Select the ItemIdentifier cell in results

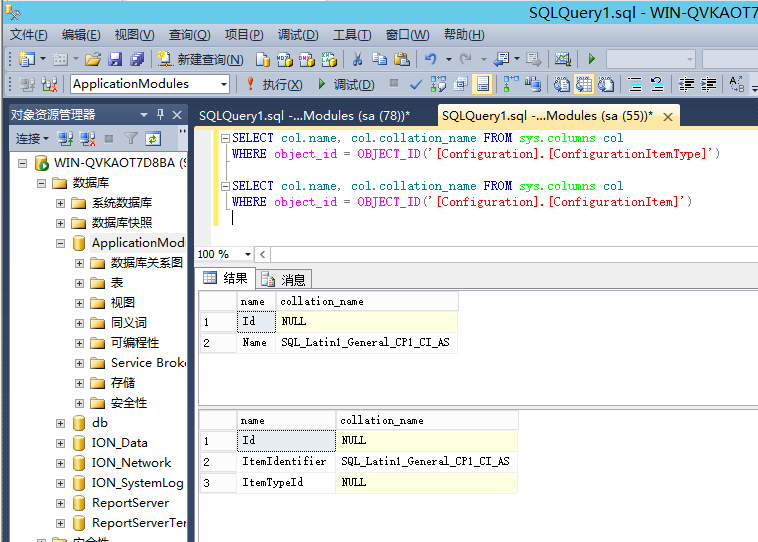pos(286,462)
